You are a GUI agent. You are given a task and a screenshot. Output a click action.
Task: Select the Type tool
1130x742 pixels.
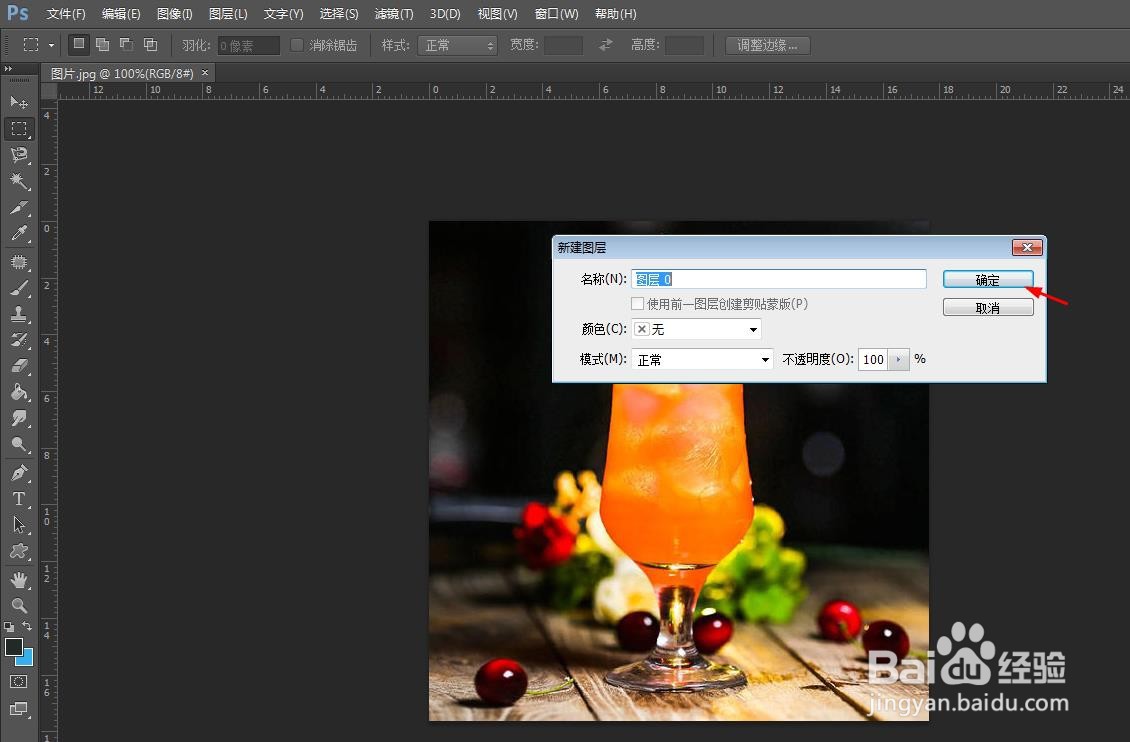(x=19, y=499)
